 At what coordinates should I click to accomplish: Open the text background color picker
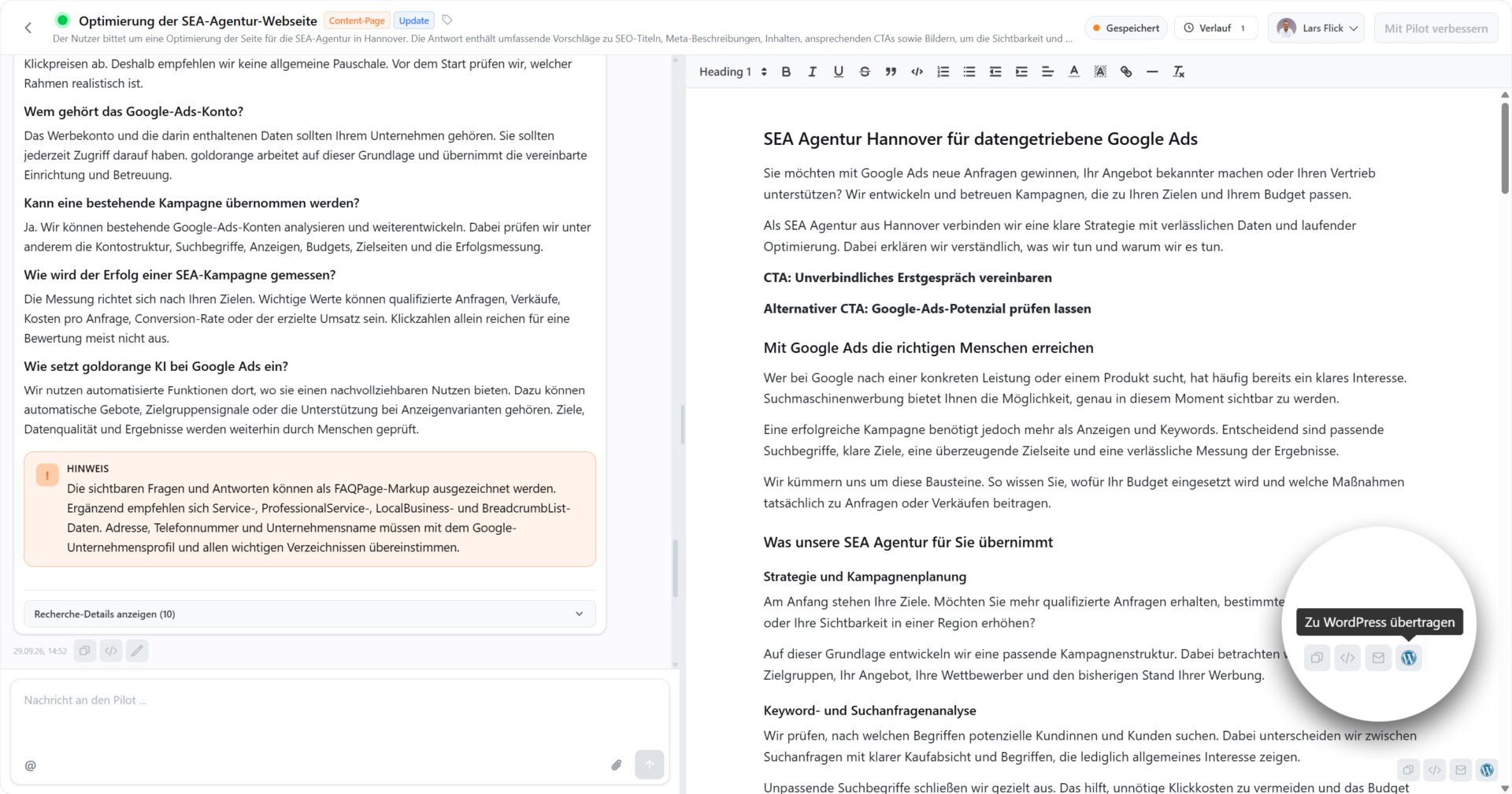tap(1100, 72)
